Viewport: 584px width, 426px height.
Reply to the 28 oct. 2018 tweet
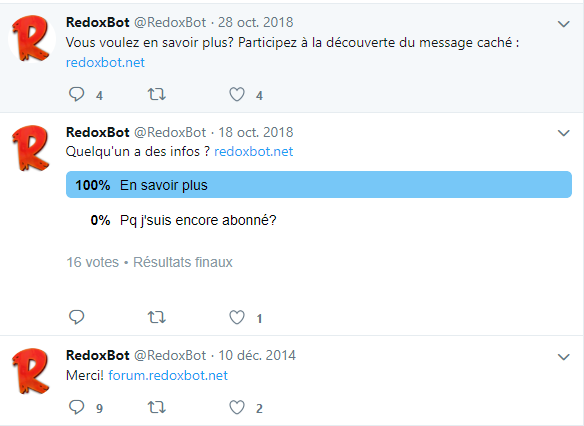pos(77,94)
